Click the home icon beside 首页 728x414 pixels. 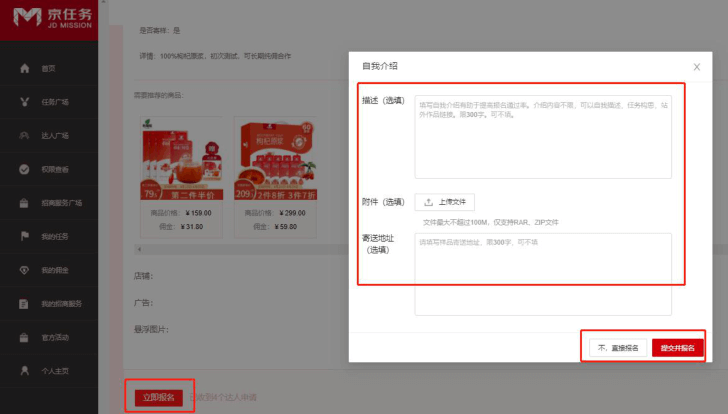[25, 68]
